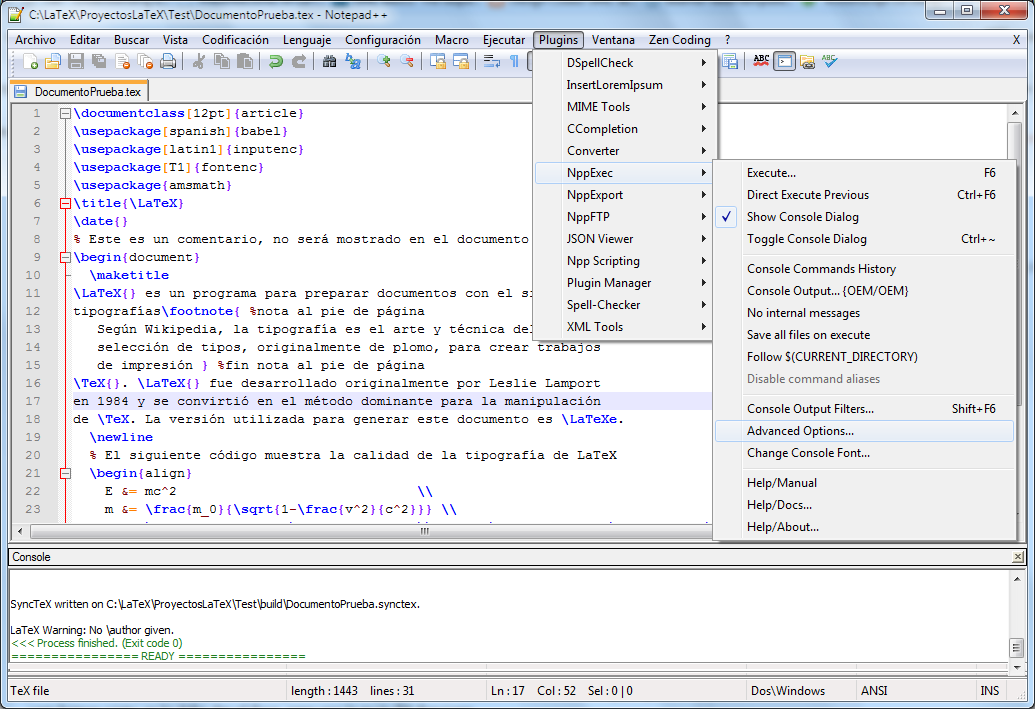Select Direct Execute Previous entry
The image size is (1035, 709).
864,195
